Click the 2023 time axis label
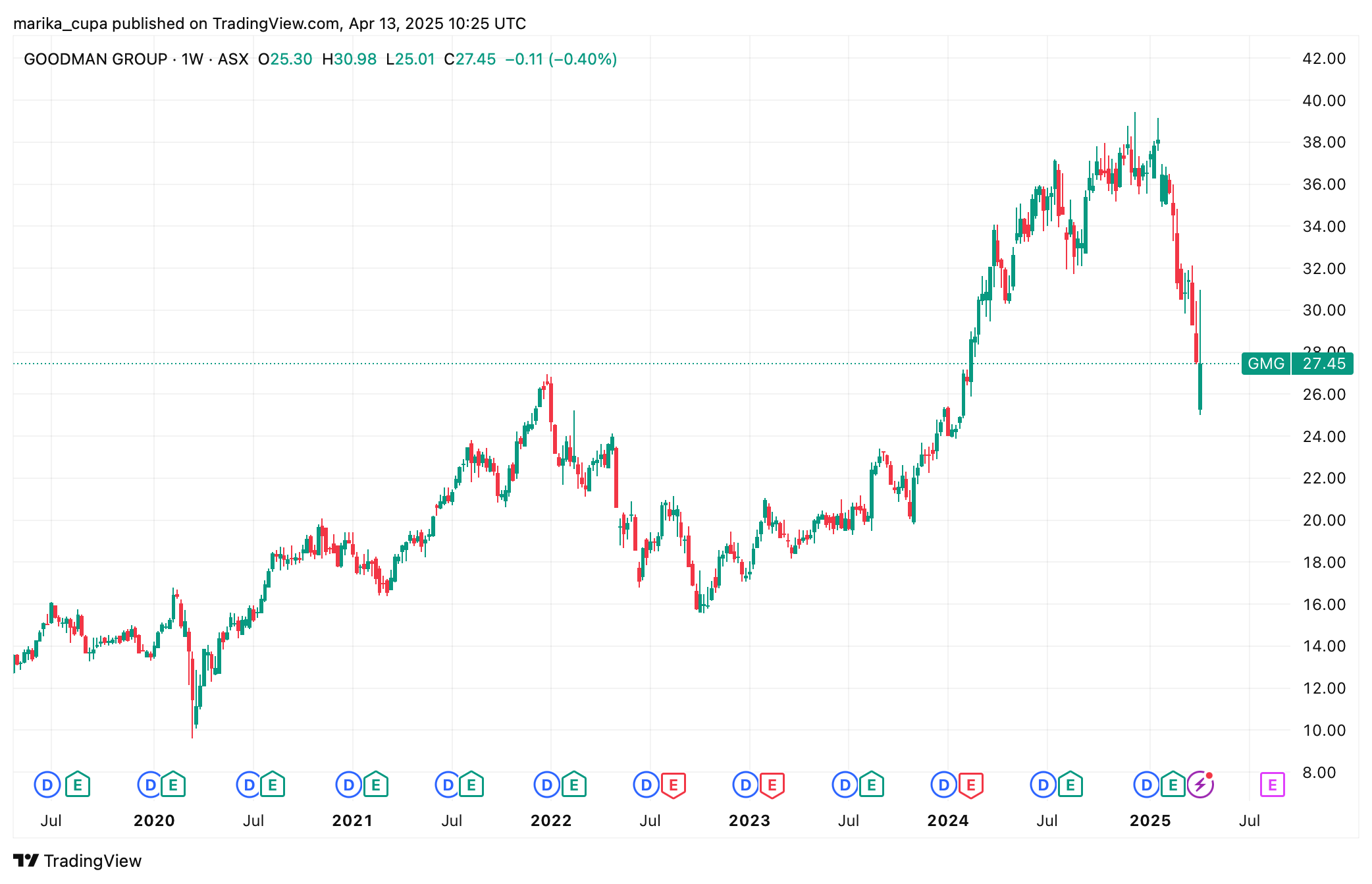 [x=749, y=821]
